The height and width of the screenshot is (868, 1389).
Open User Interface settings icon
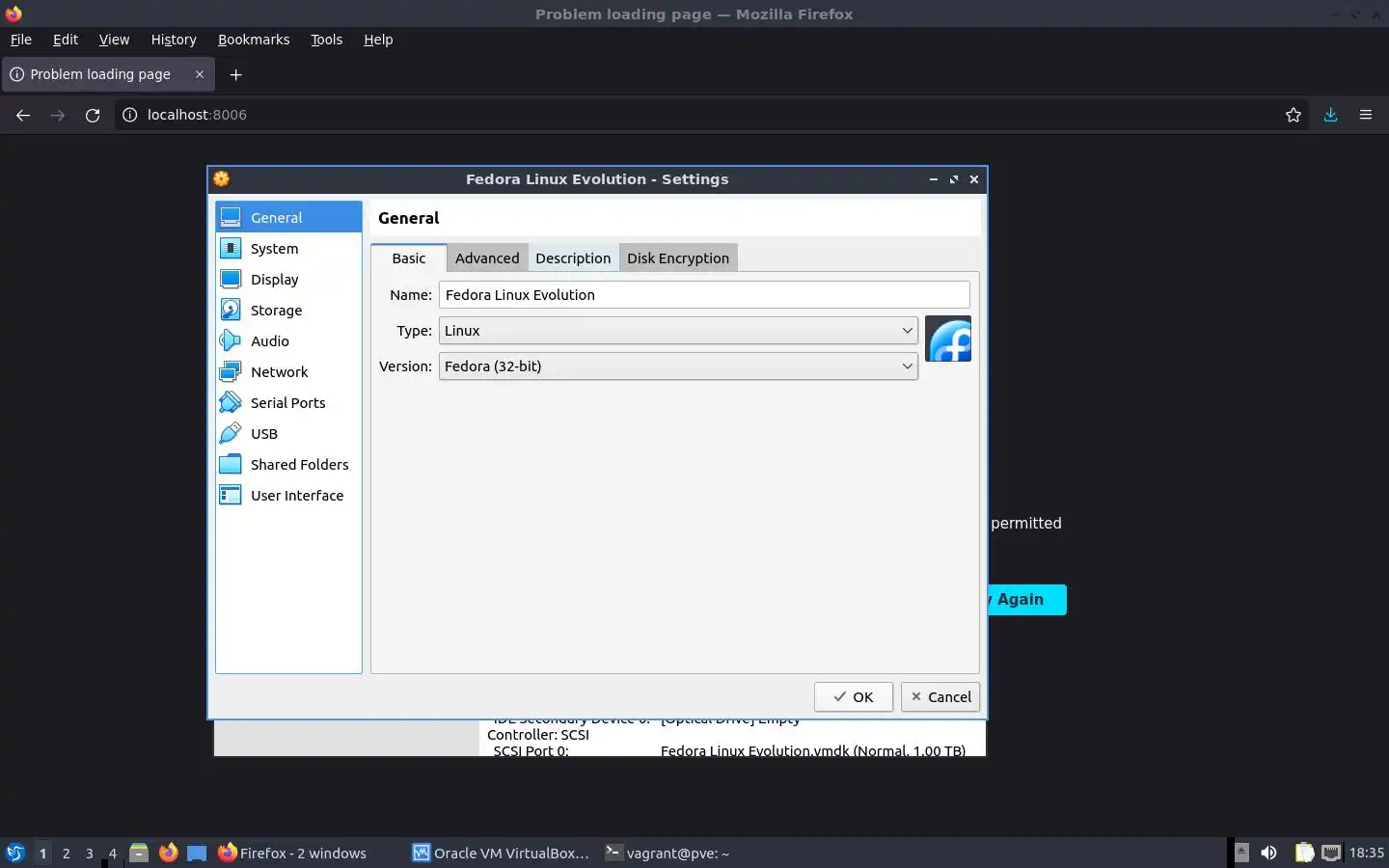231,495
